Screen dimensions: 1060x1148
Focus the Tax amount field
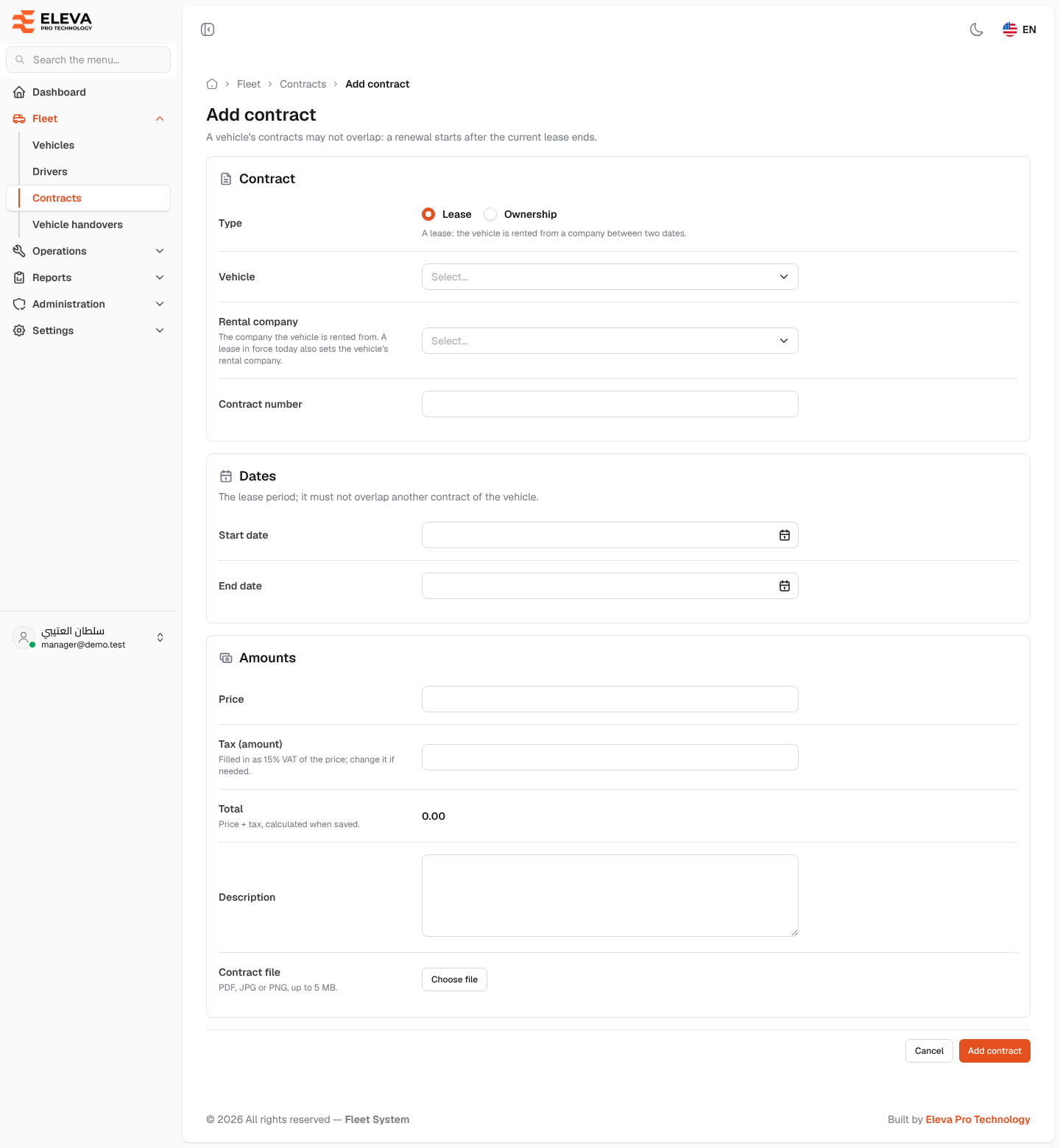pos(610,757)
